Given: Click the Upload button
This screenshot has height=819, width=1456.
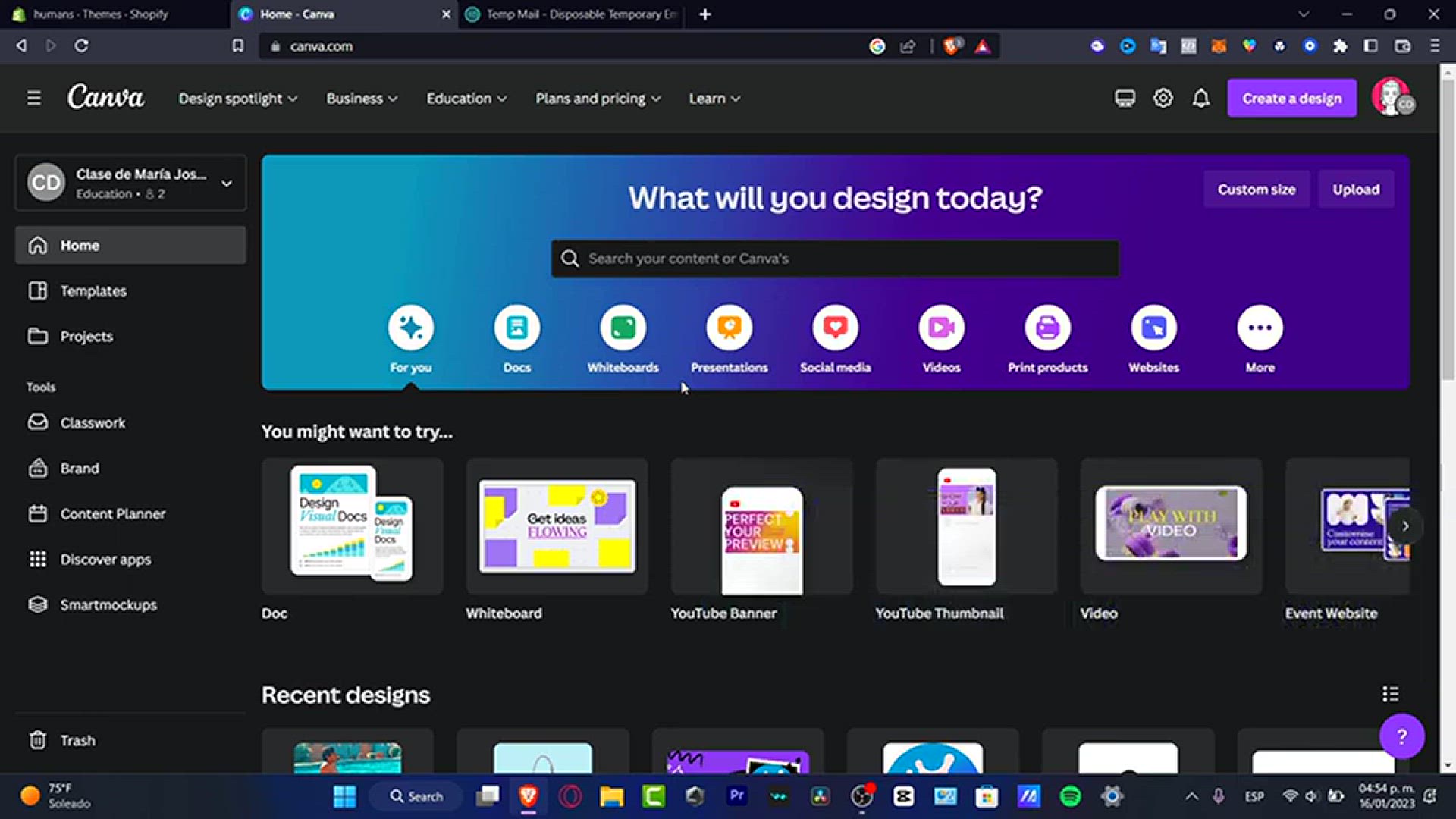Looking at the screenshot, I should 1356,189.
